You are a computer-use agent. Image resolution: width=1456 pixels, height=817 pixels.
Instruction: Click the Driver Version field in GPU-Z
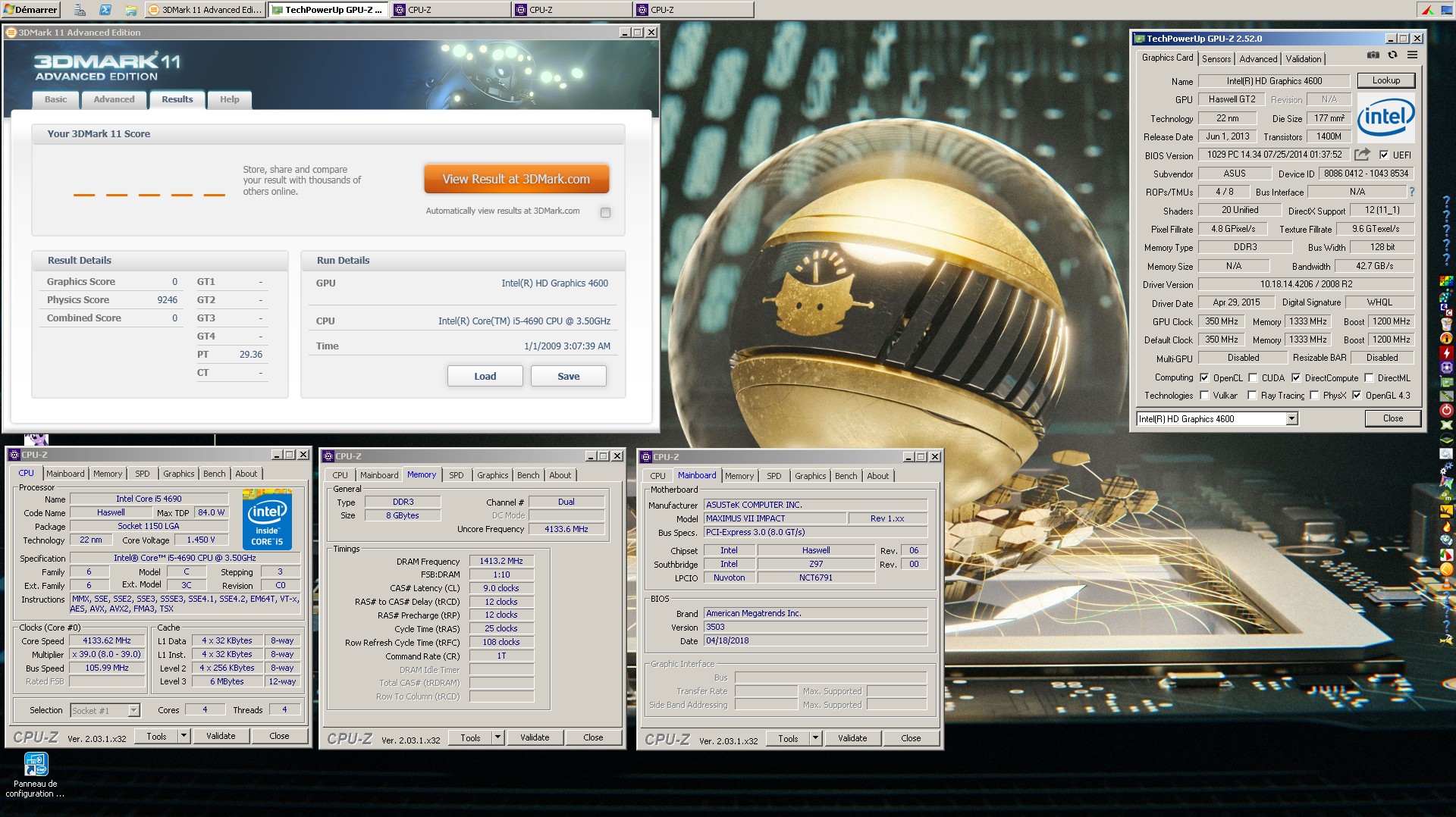coord(1306,284)
